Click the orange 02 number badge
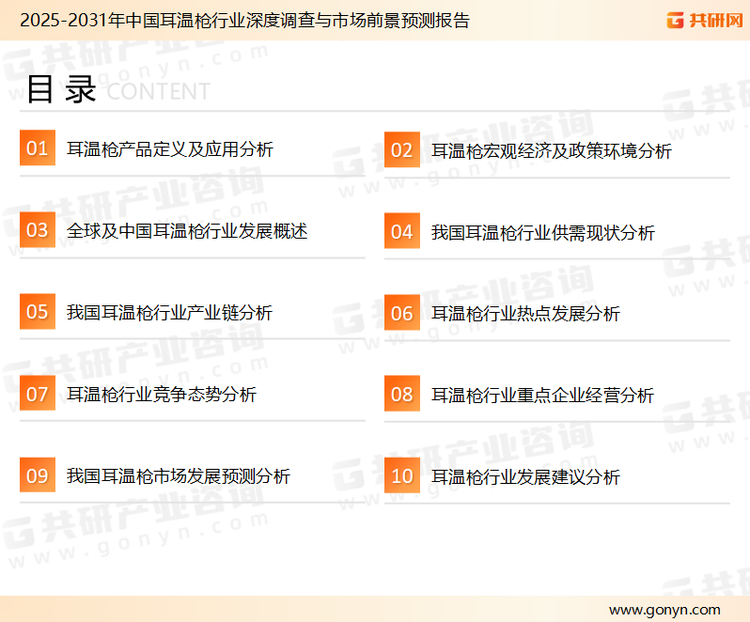The width and height of the screenshot is (750, 622). coord(402,150)
